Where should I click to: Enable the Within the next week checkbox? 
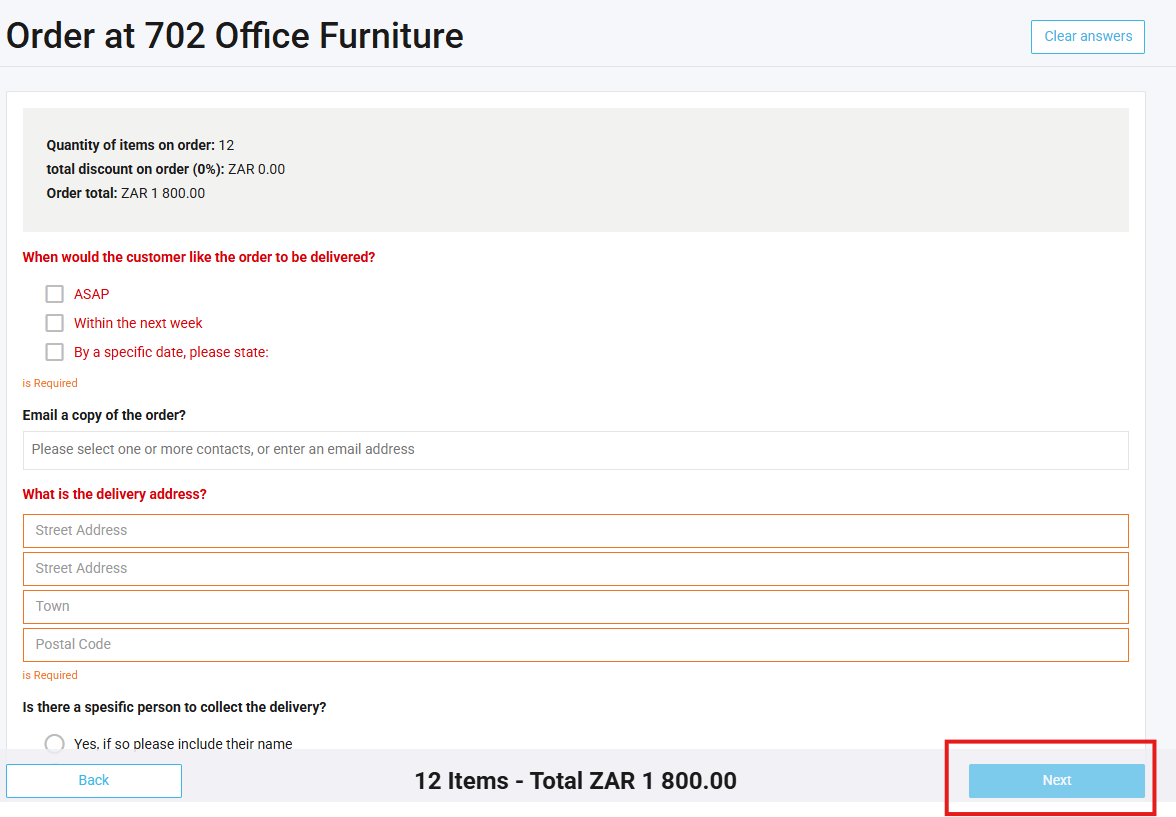point(55,323)
